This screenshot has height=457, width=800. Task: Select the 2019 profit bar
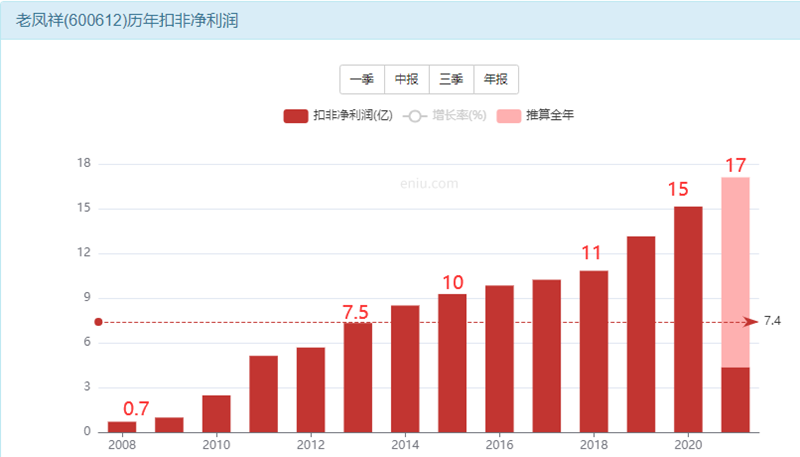pos(641,335)
